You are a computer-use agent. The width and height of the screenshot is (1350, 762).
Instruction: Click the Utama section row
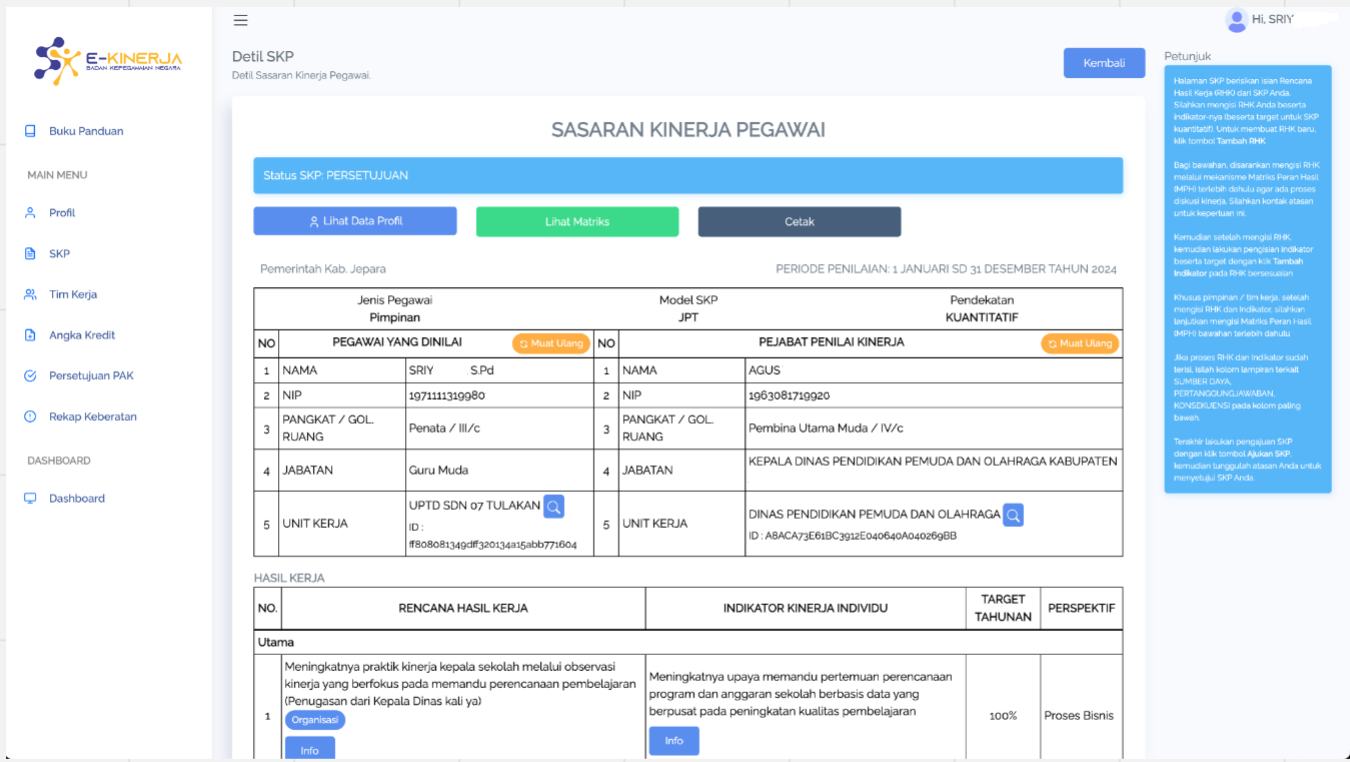pyautogui.click(x=688, y=642)
